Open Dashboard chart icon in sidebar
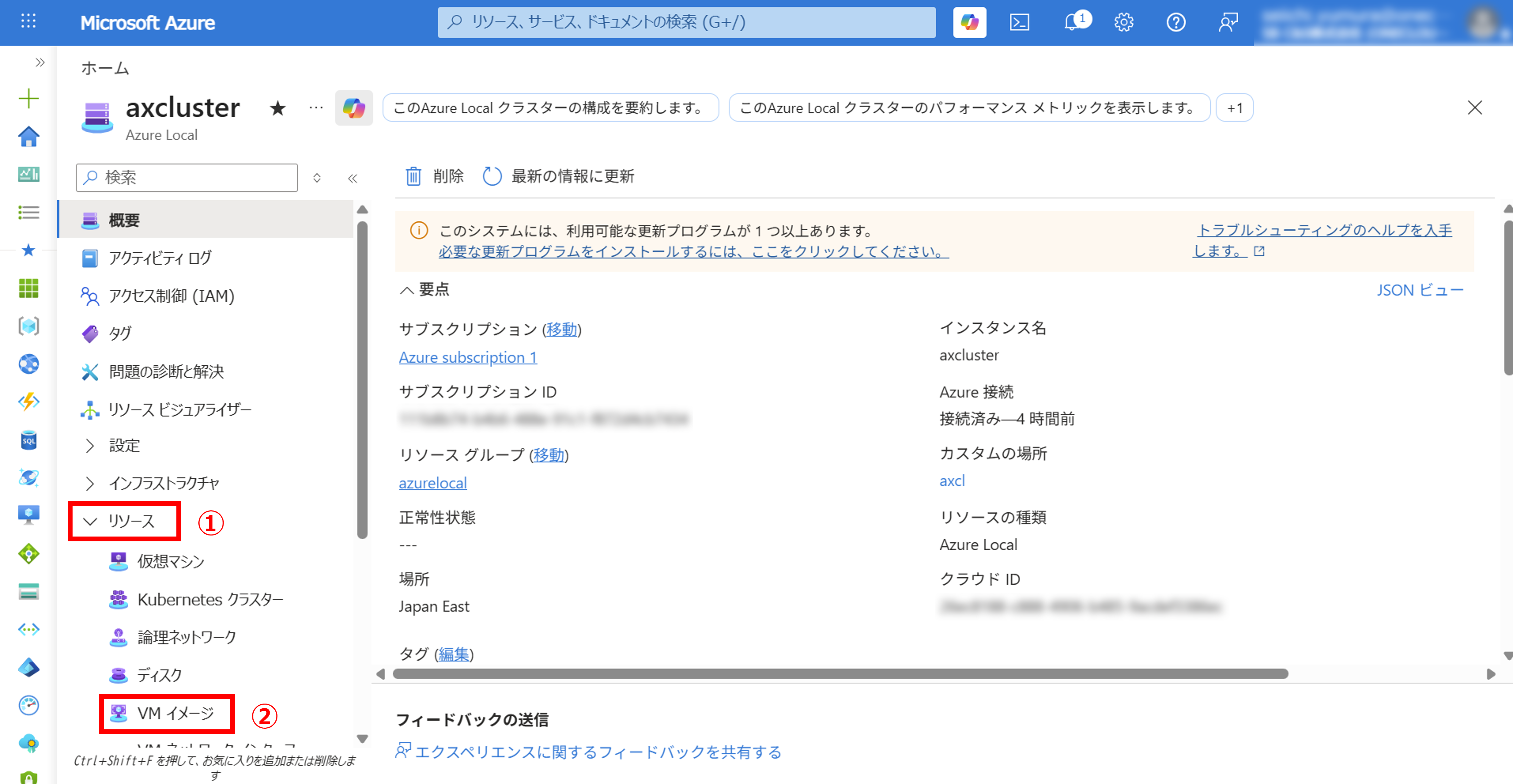This screenshot has height=784, width=1513. 28,174
